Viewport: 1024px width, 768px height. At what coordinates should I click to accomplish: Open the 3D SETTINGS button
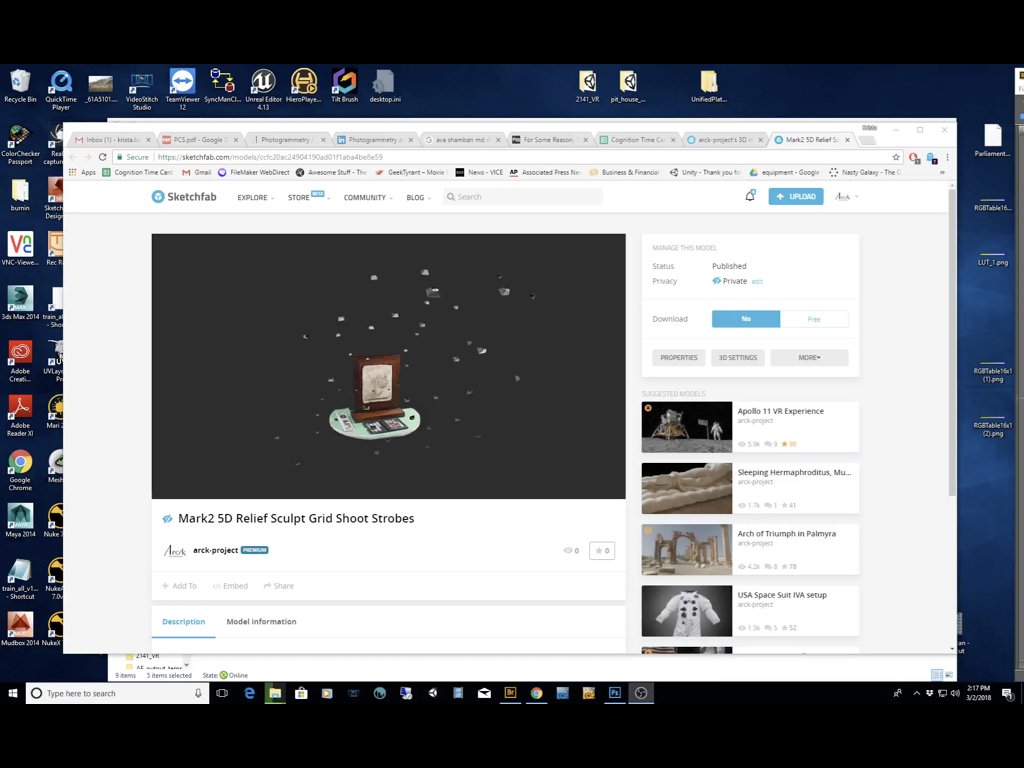[x=737, y=357]
